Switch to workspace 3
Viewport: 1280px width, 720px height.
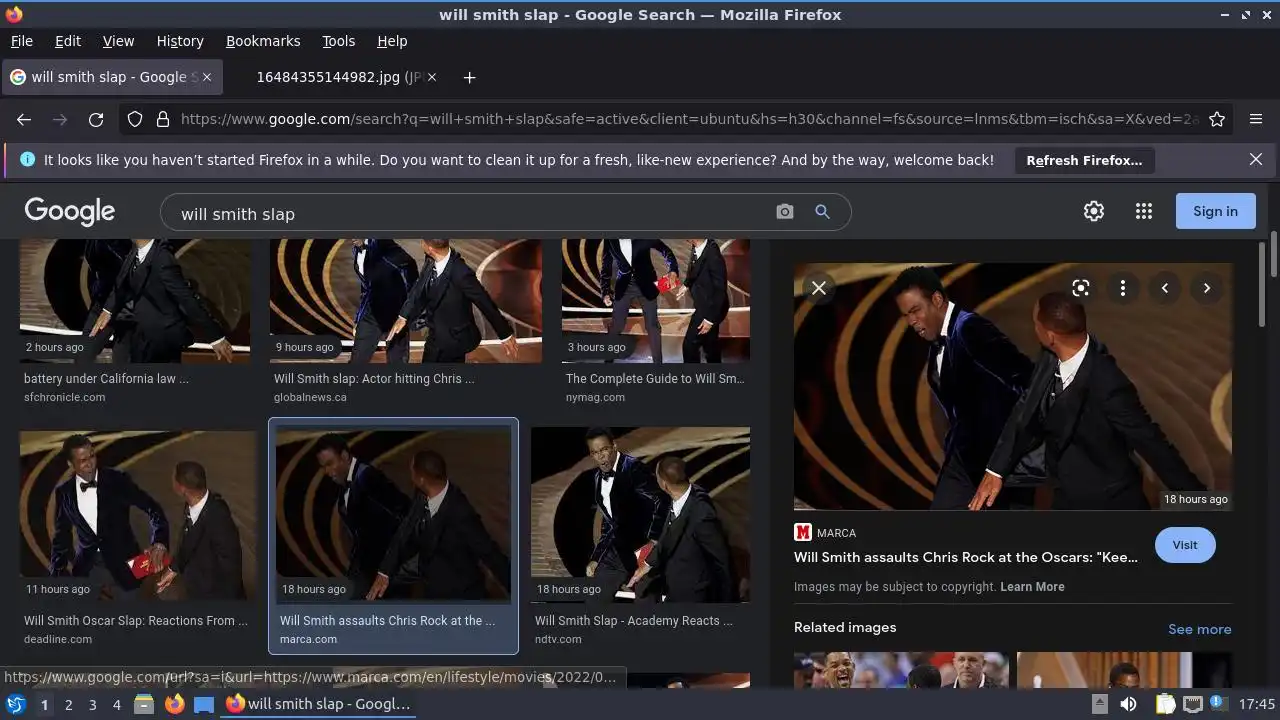point(92,704)
